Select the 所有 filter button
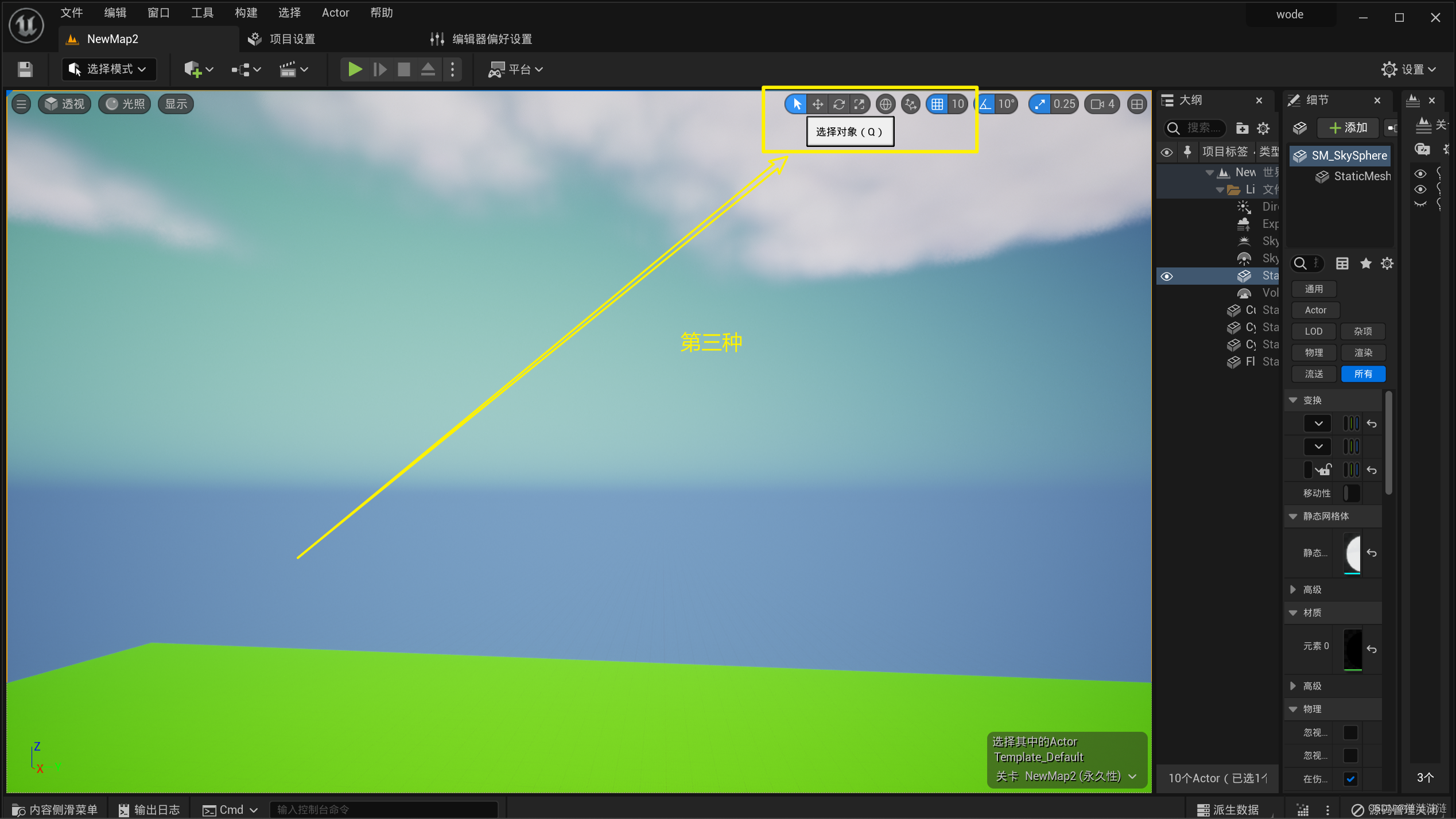 1362,374
